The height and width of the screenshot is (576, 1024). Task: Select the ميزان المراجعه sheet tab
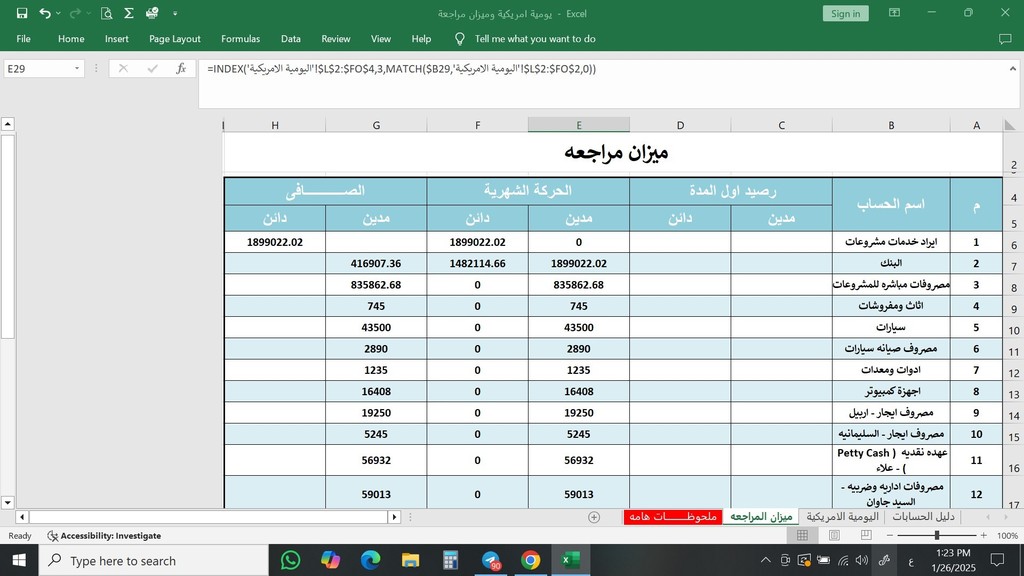point(761,517)
